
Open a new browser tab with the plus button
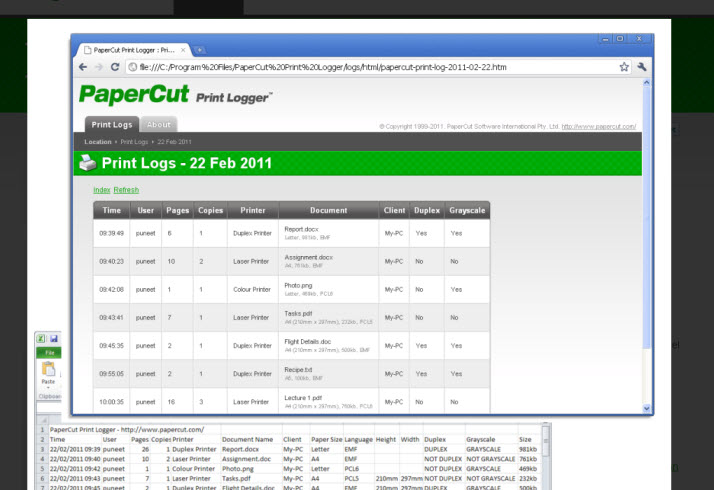click(x=199, y=50)
